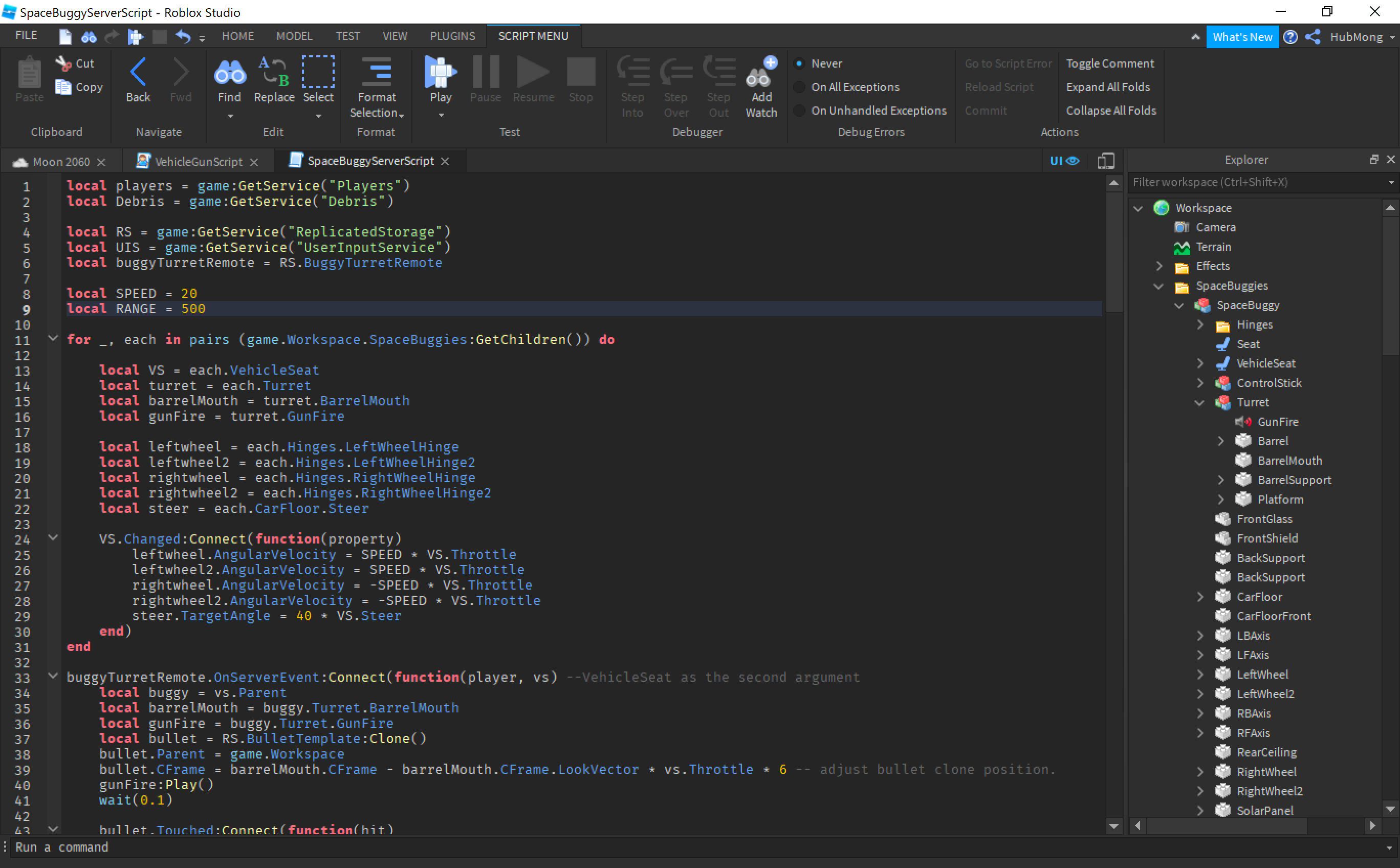Click the What's New button

[1241, 37]
